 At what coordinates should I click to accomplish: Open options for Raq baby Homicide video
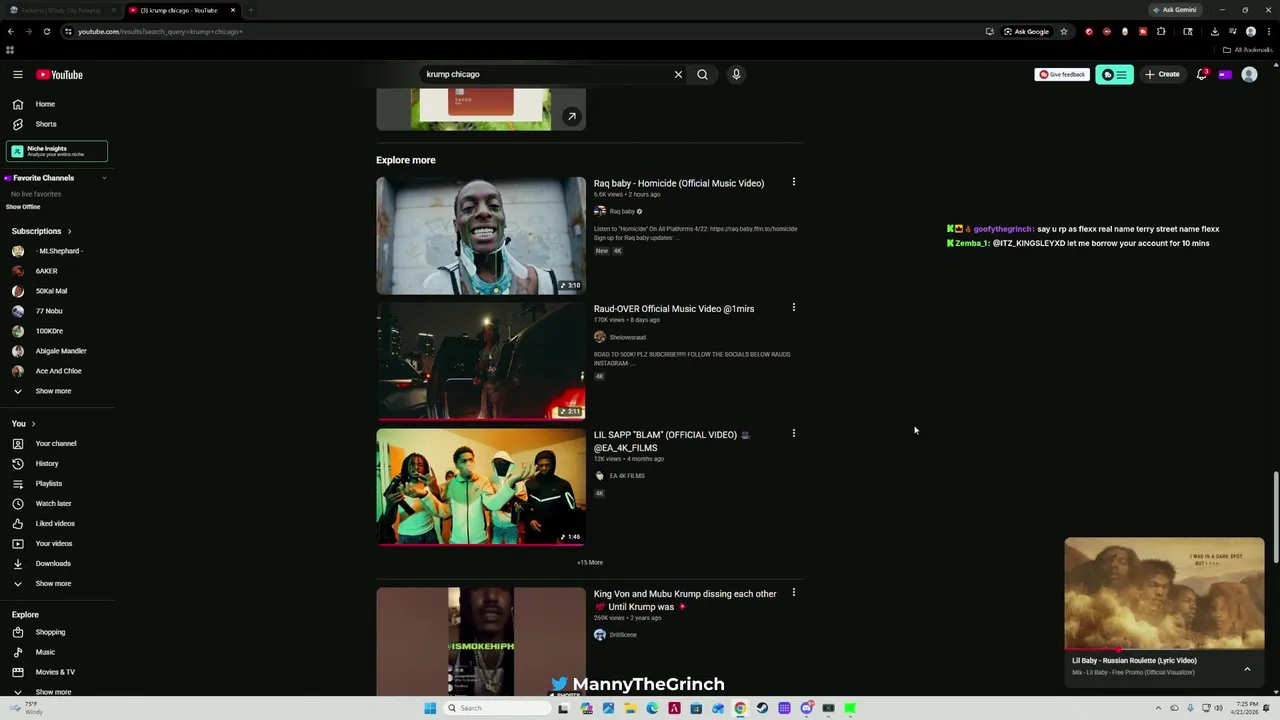coord(794,182)
